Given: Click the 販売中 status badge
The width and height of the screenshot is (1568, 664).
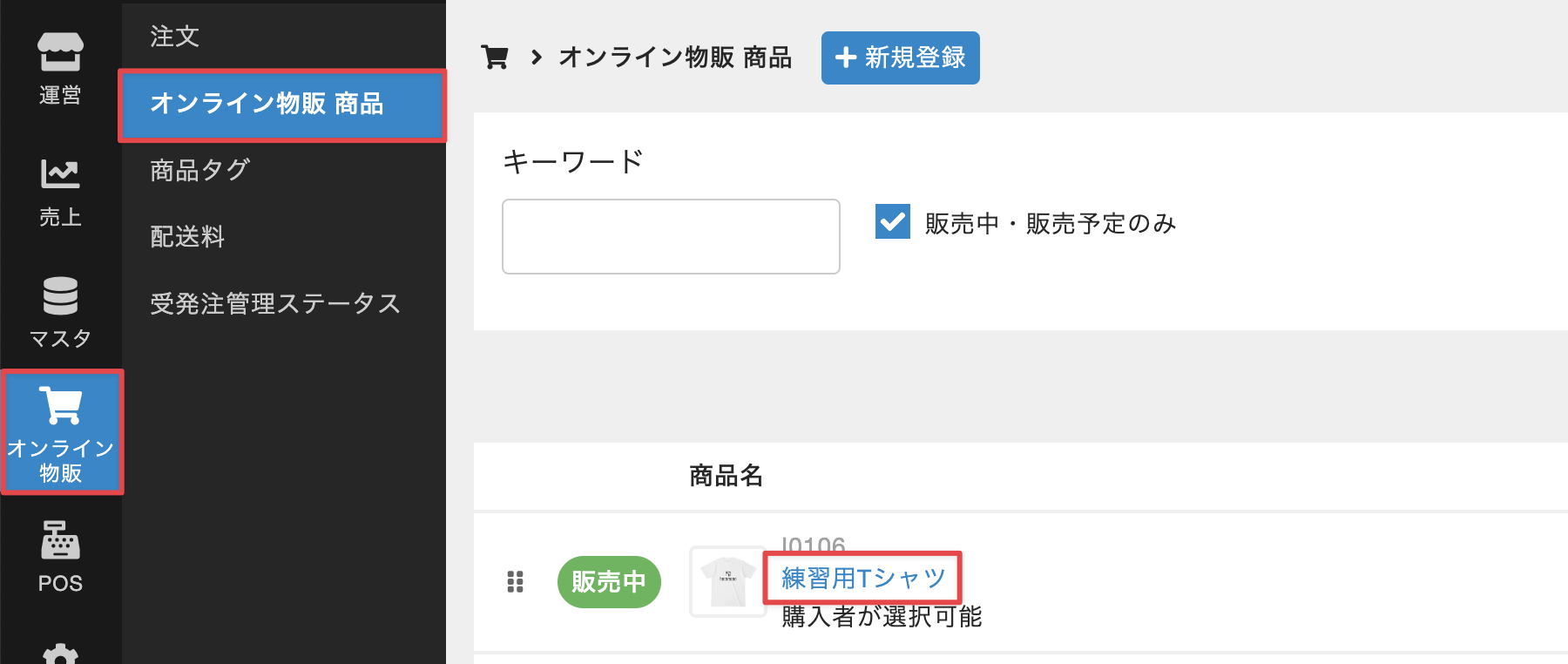Looking at the screenshot, I should pos(609,581).
